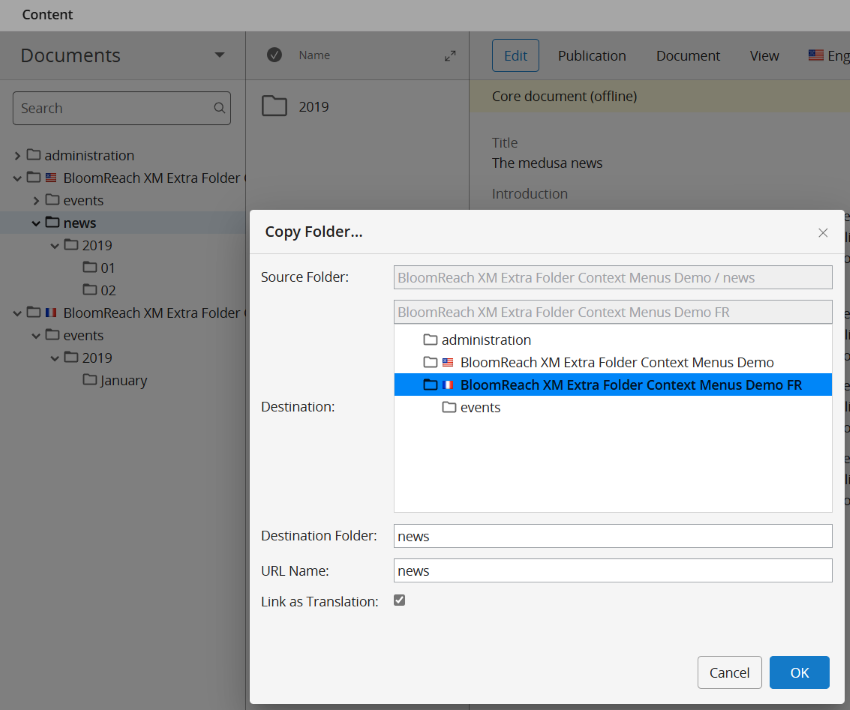This screenshot has width=850, height=710.
Task: Click the search magnifier icon
Action: point(219,108)
